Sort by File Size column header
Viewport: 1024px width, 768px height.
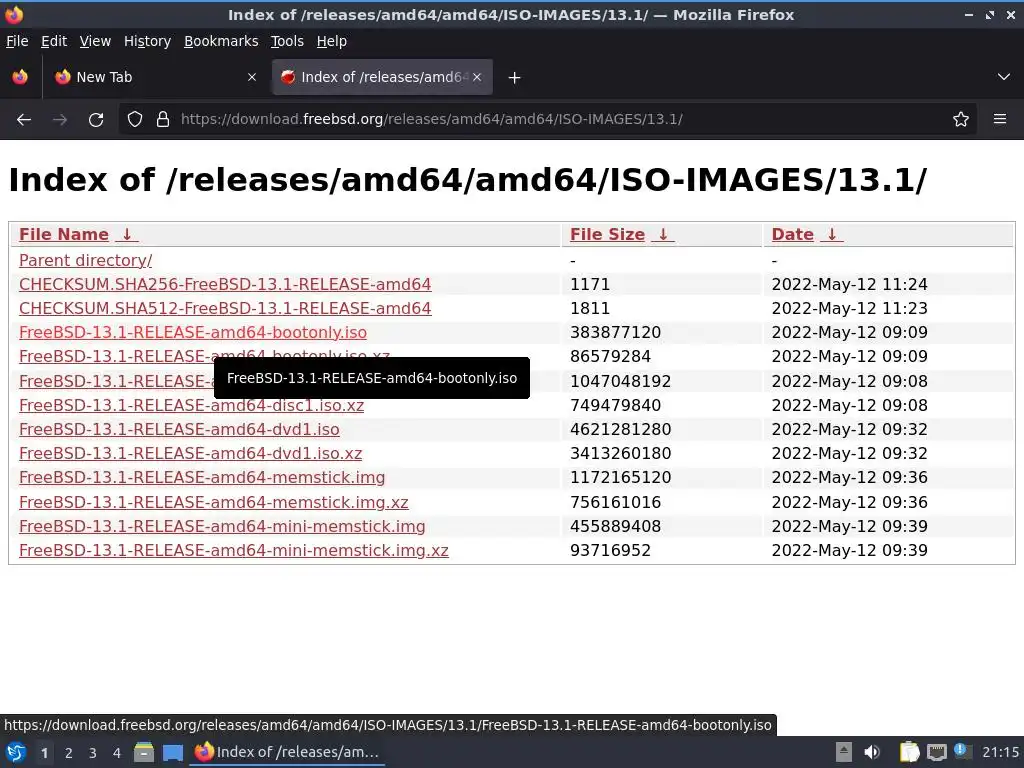tap(607, 234)
